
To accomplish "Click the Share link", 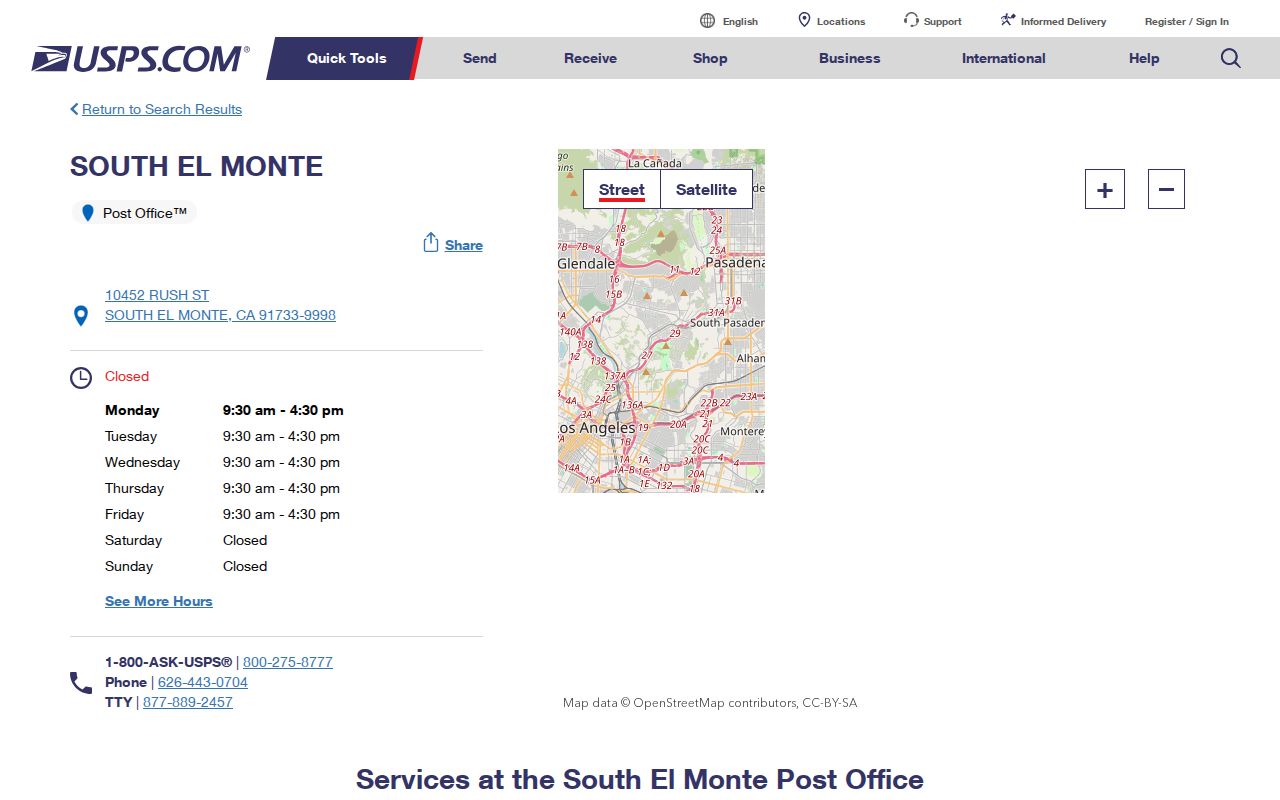I will pyautogui.click(x=464, y=245).
